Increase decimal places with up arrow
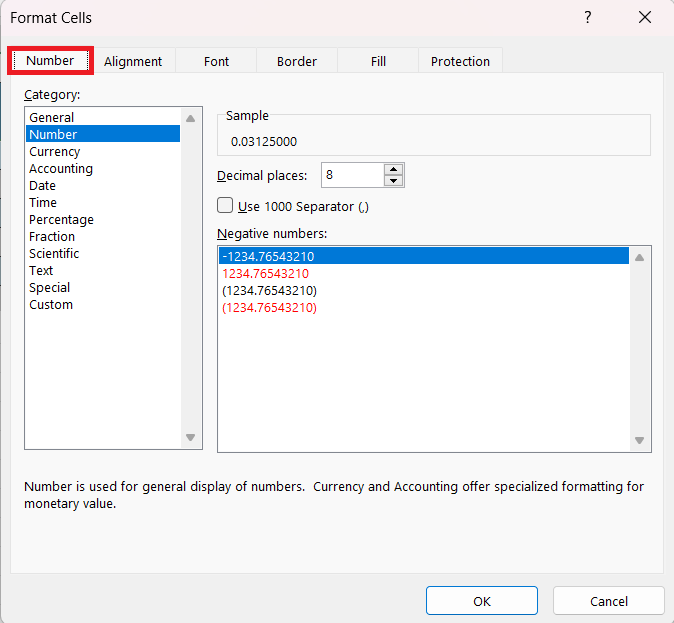Viewport: 674px width, 623px height. point(393,169)
